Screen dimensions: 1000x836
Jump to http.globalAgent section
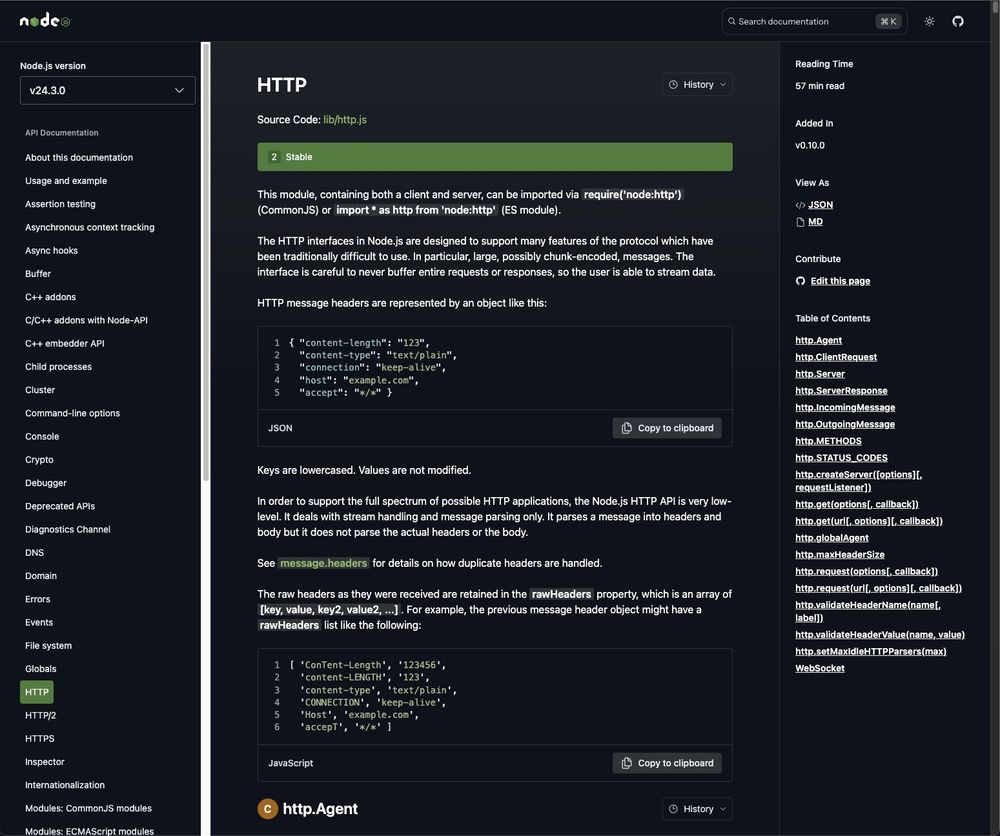(832, 538)
